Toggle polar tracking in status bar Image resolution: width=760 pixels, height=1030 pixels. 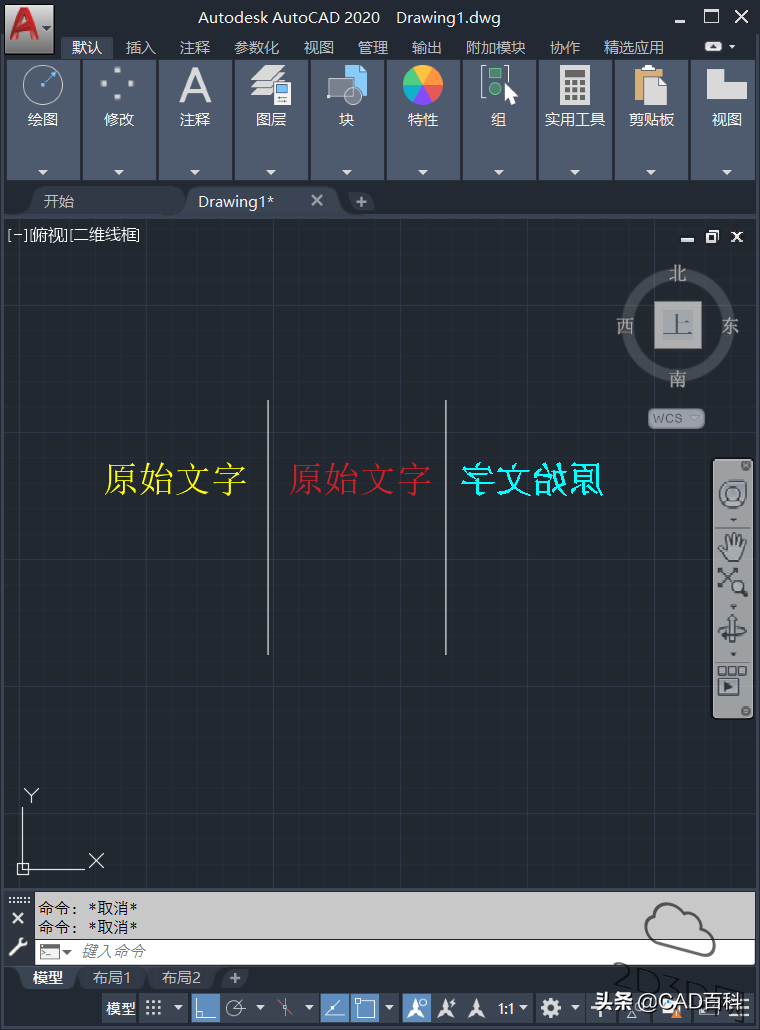[x=236, y=1007]
